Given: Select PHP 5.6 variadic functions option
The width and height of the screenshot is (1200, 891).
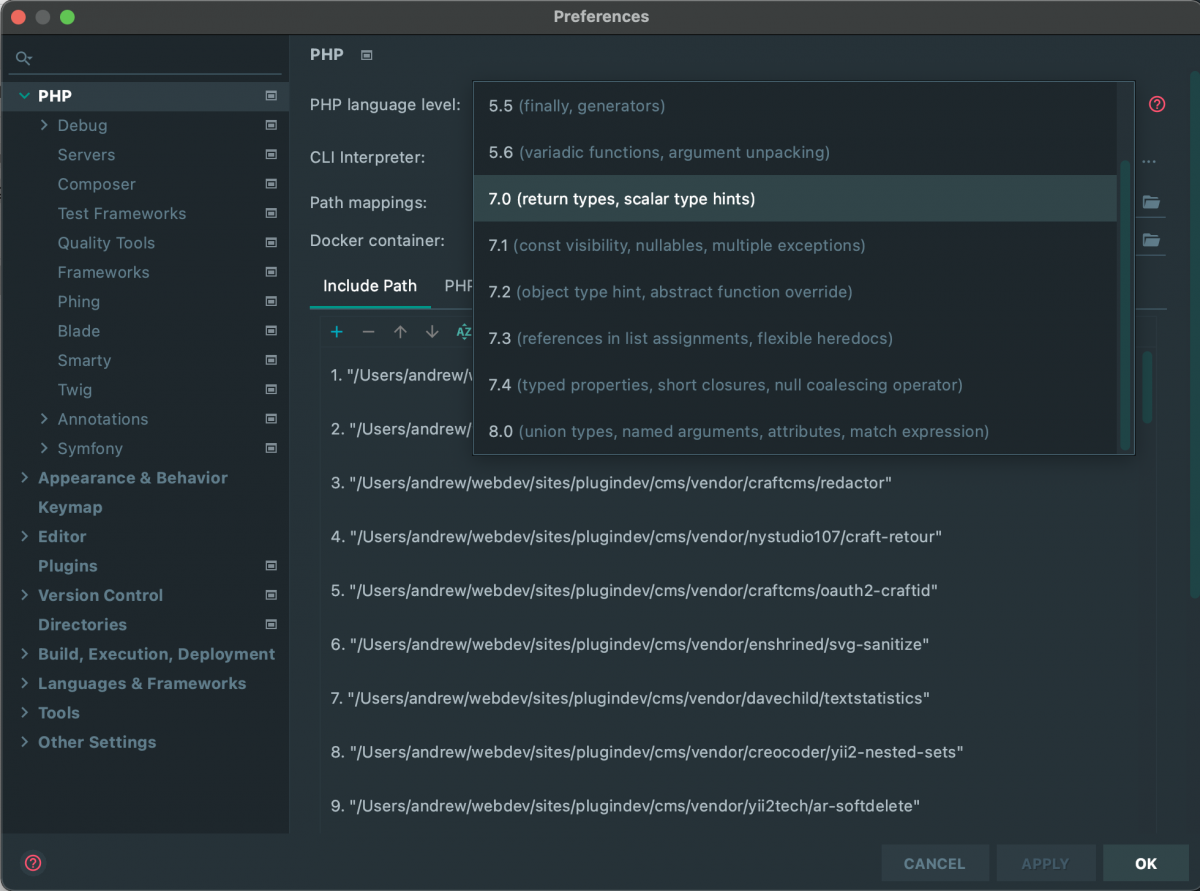Looking at the screenshot, I should tap(795, 152).
